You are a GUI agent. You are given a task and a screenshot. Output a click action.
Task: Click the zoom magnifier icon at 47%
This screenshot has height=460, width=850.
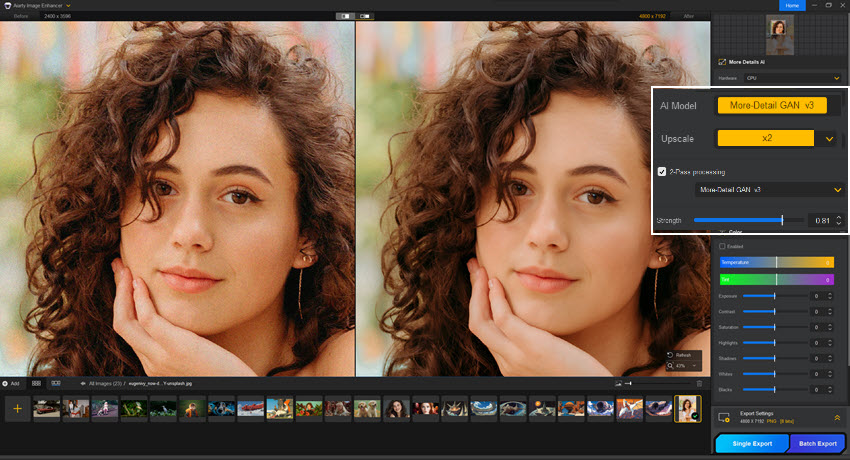click(x=670, y=366)
